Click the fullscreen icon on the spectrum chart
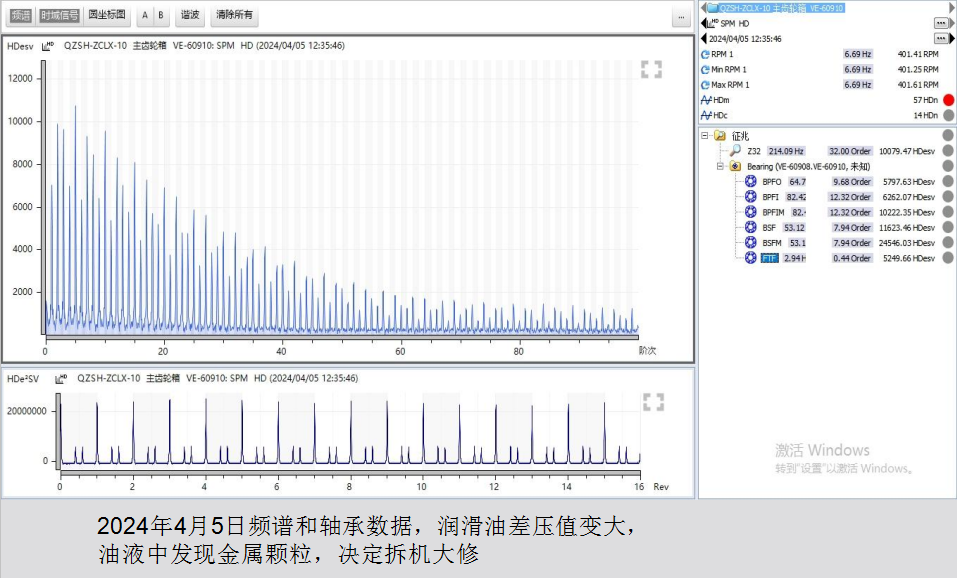957x578 pixels. (x=651, y=69)
